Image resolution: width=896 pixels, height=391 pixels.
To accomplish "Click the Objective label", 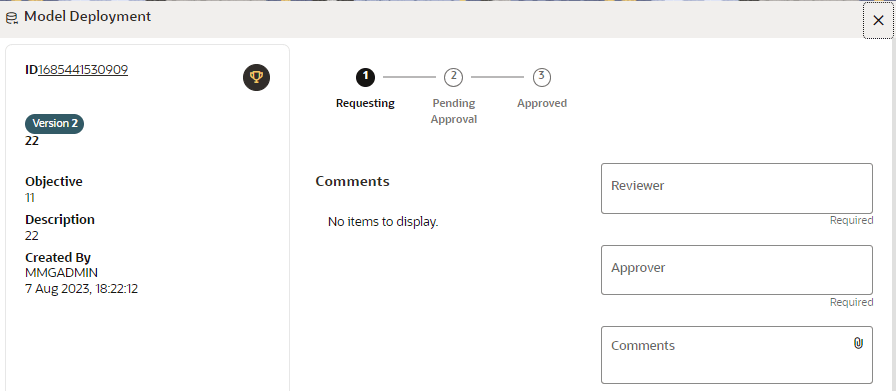I will (x=54, y=182).
